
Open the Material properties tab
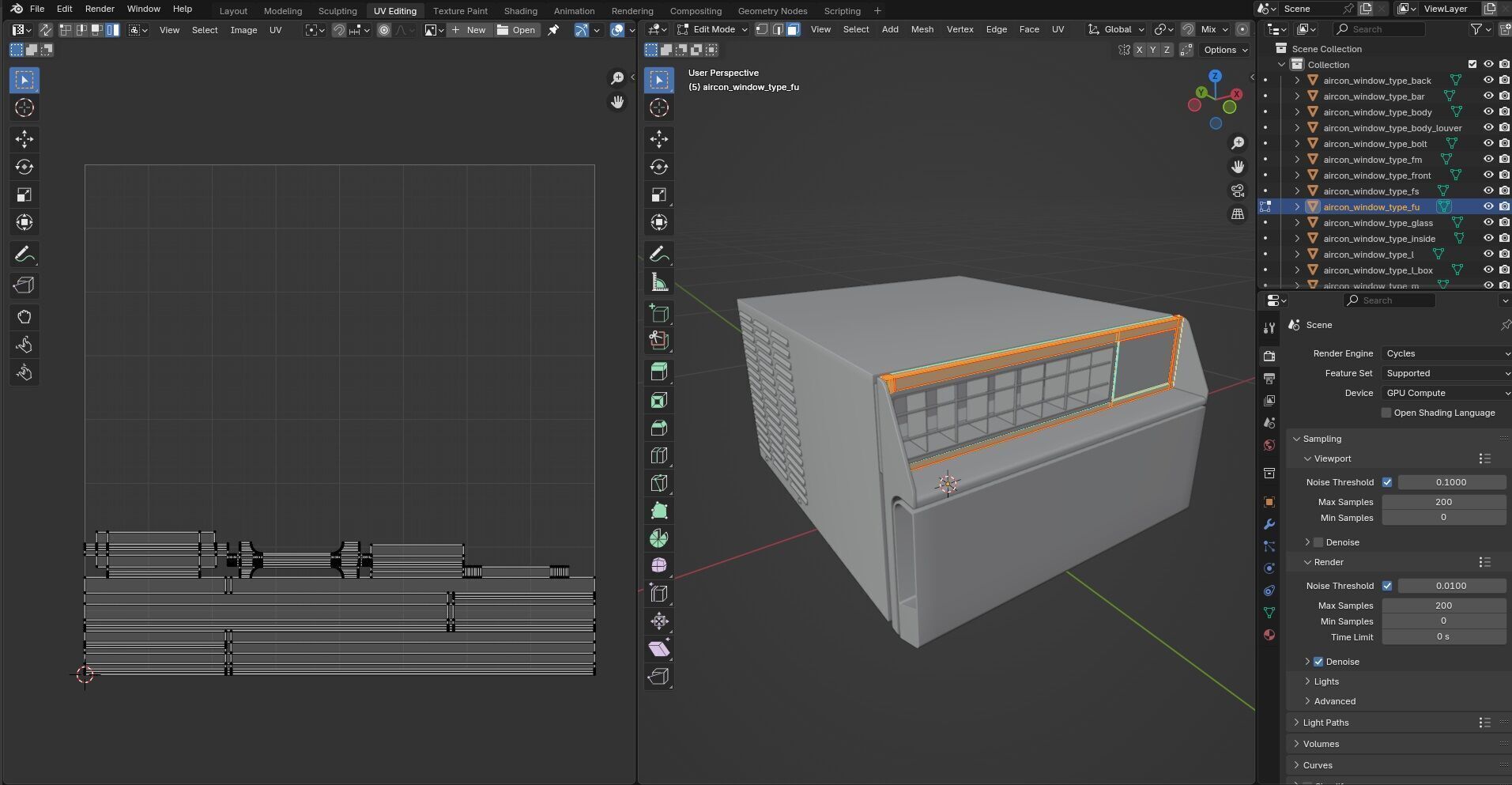point(1269,635)
